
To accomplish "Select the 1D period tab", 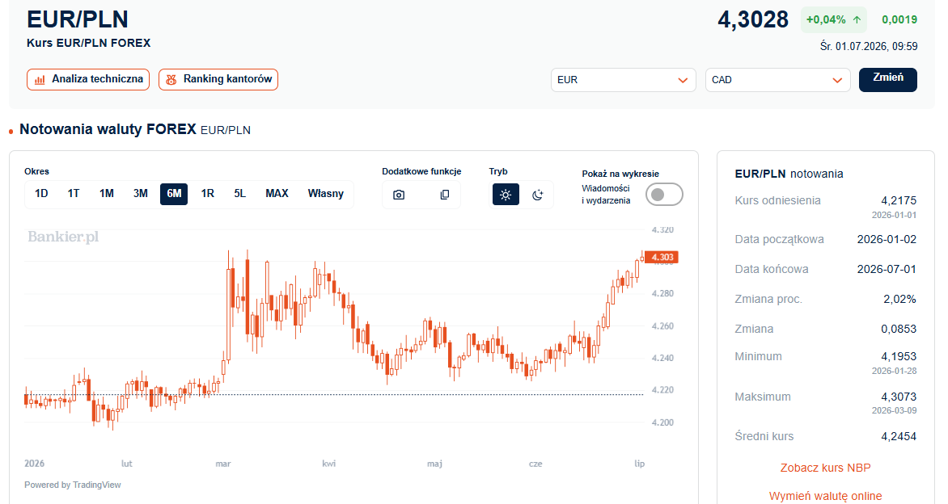I will 41,194.
